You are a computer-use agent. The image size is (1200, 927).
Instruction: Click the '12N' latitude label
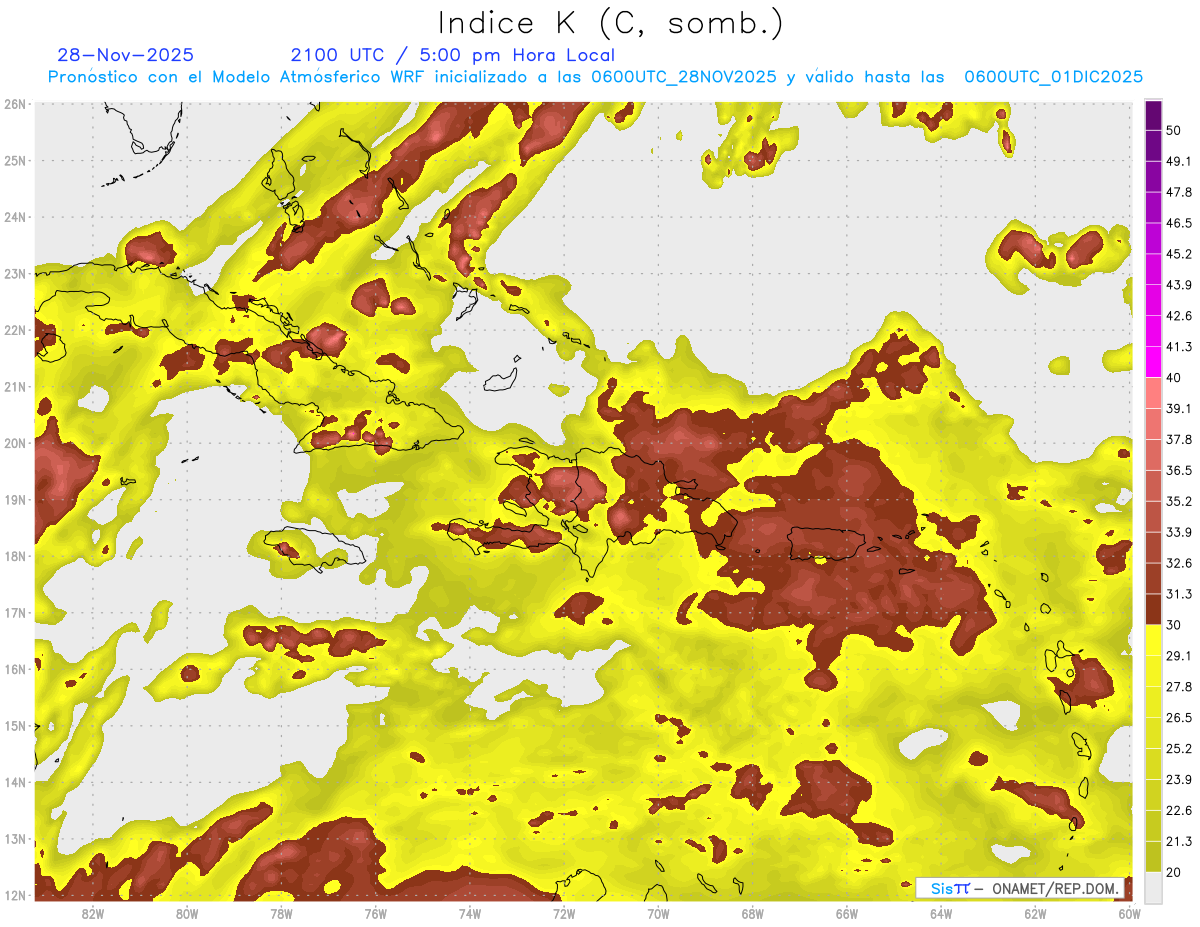point(15,895)
